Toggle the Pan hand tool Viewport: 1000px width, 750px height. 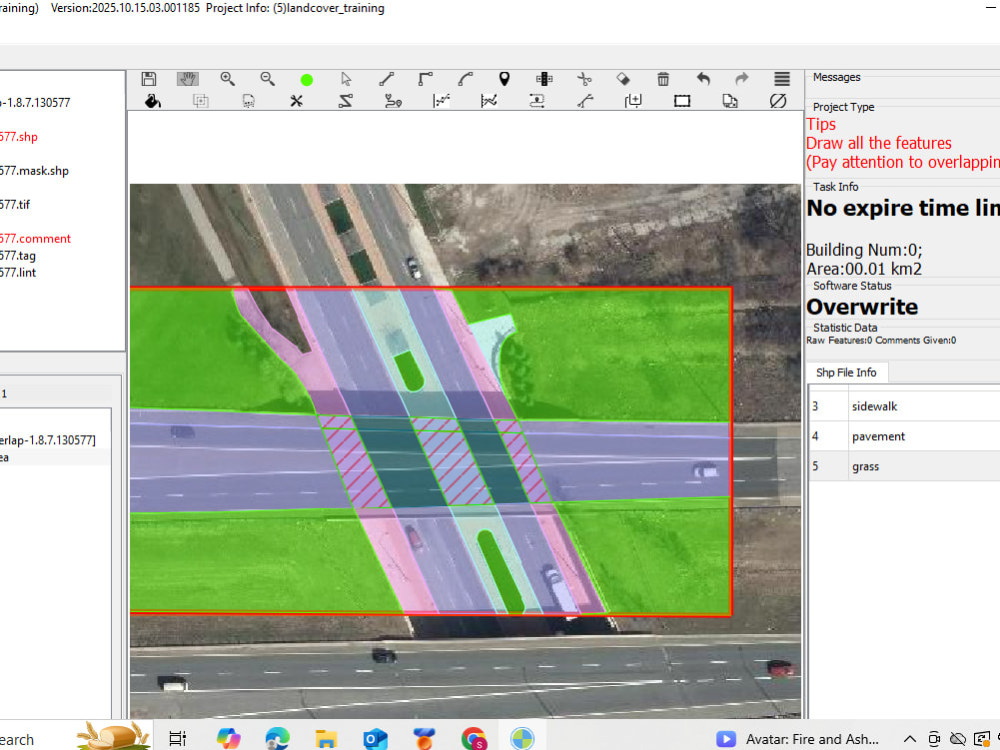188,78
